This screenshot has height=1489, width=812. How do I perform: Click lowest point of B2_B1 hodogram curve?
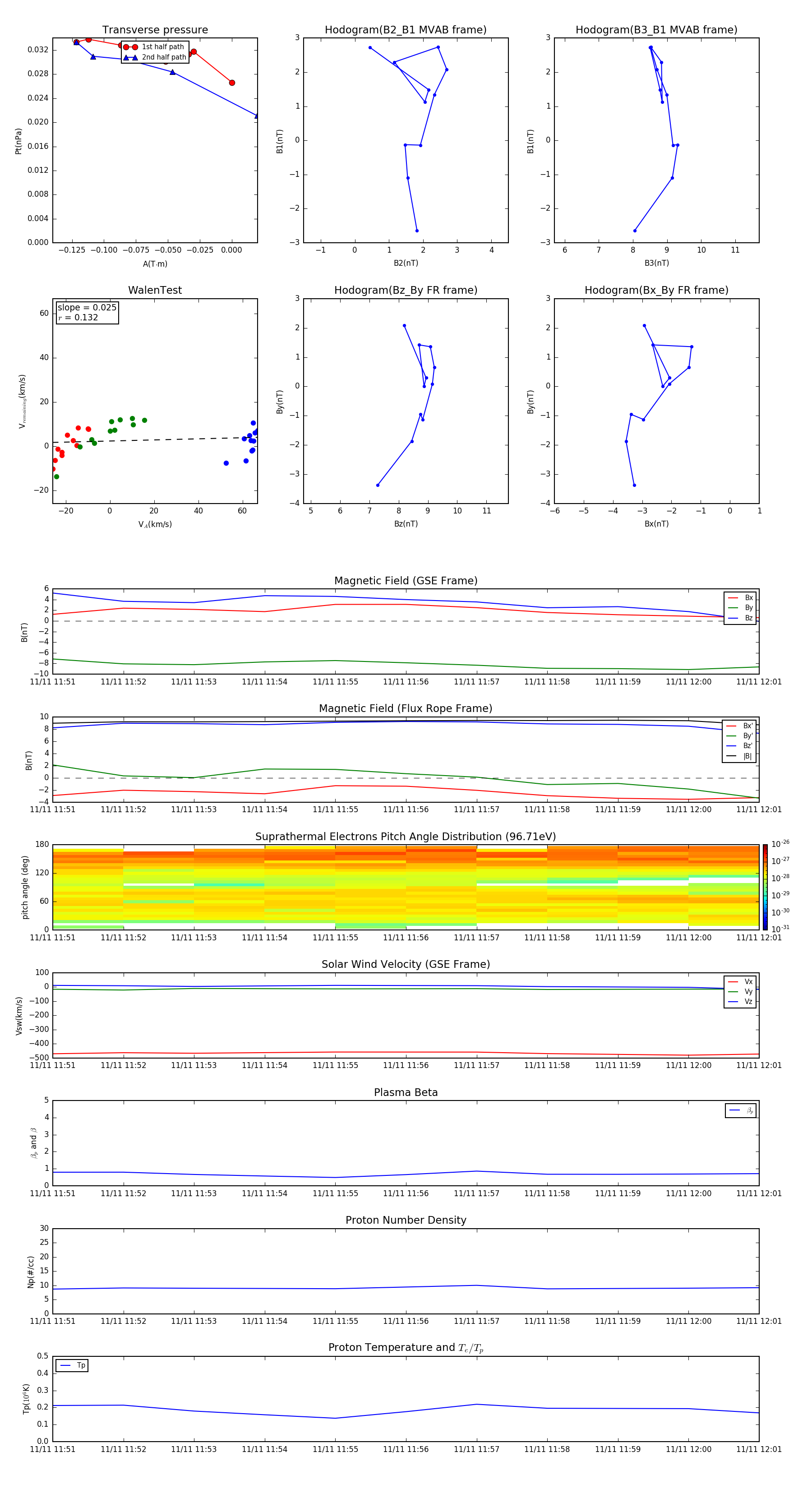[417, 231]
